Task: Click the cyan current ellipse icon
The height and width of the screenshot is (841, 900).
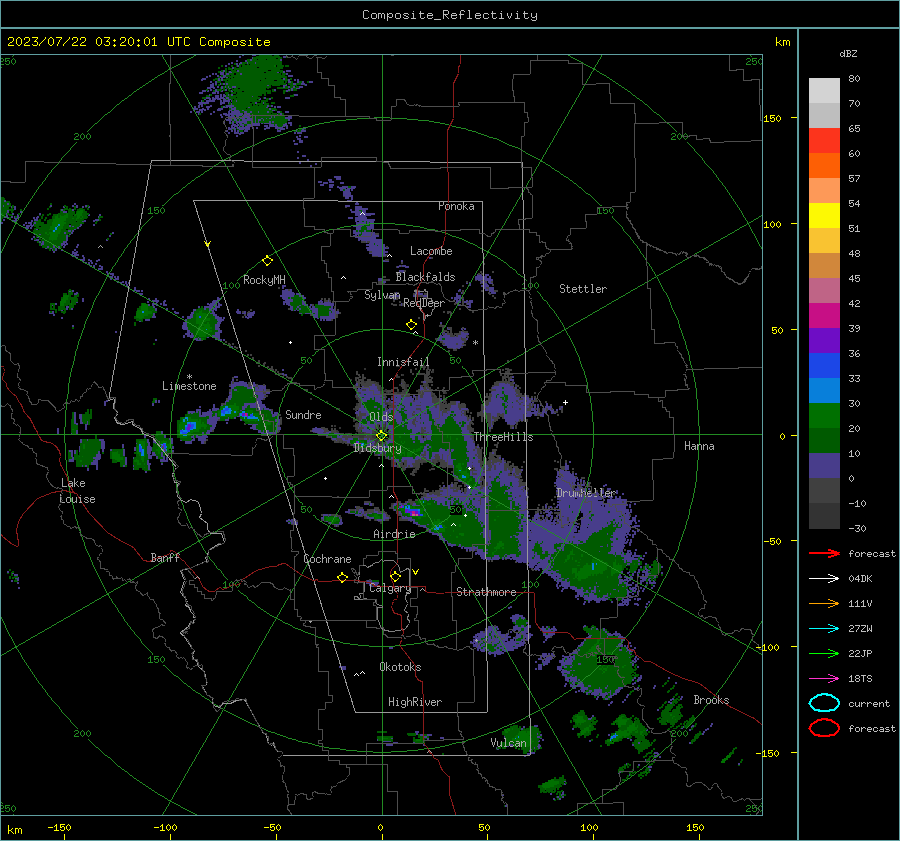Action: coord(824,703)
